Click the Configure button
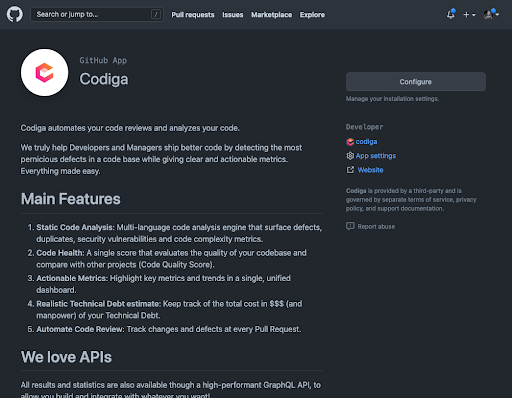 pos(416,82)
